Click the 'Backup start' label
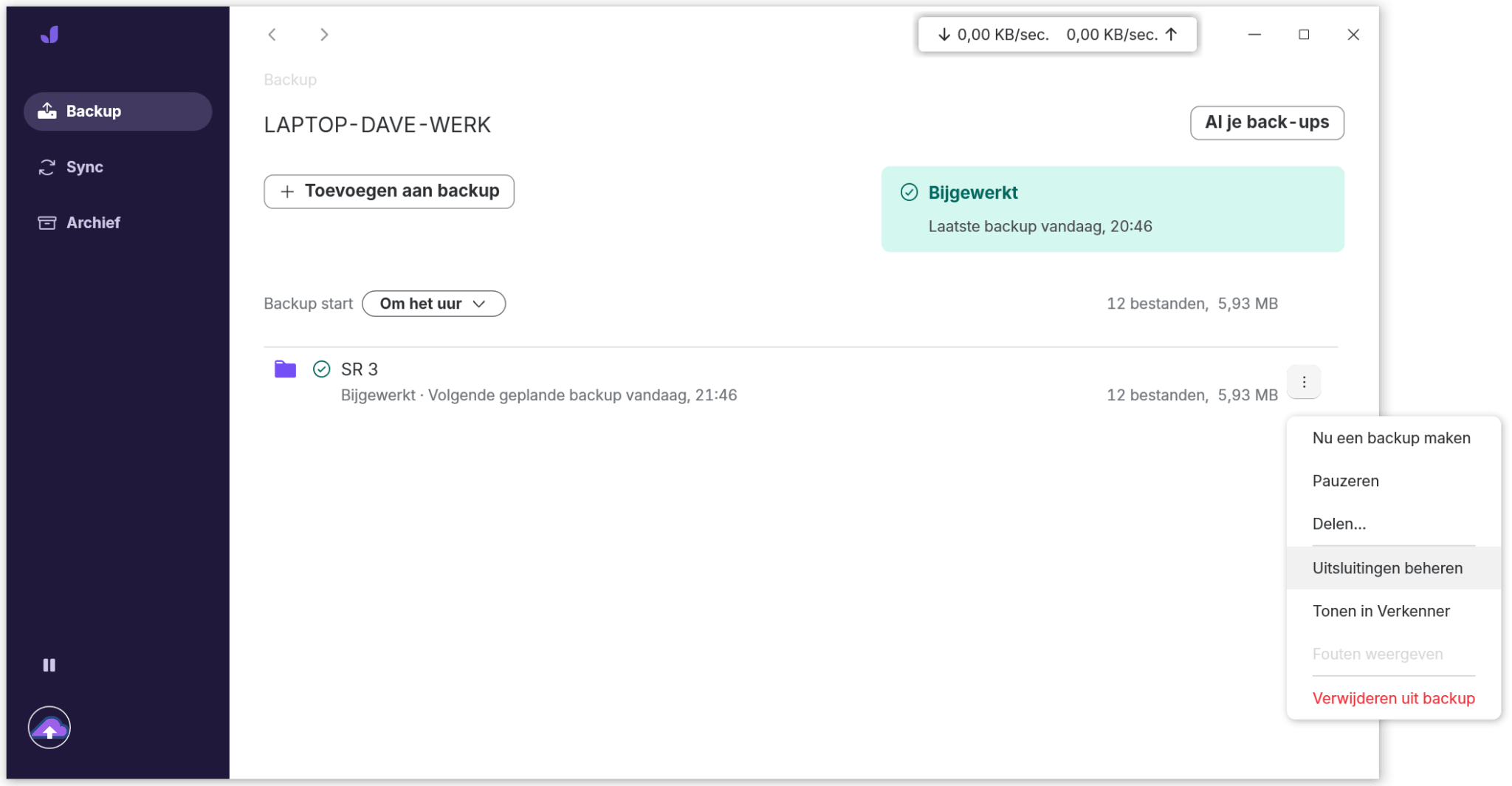This screenshot has width=1512, height=786. [308, 304]
